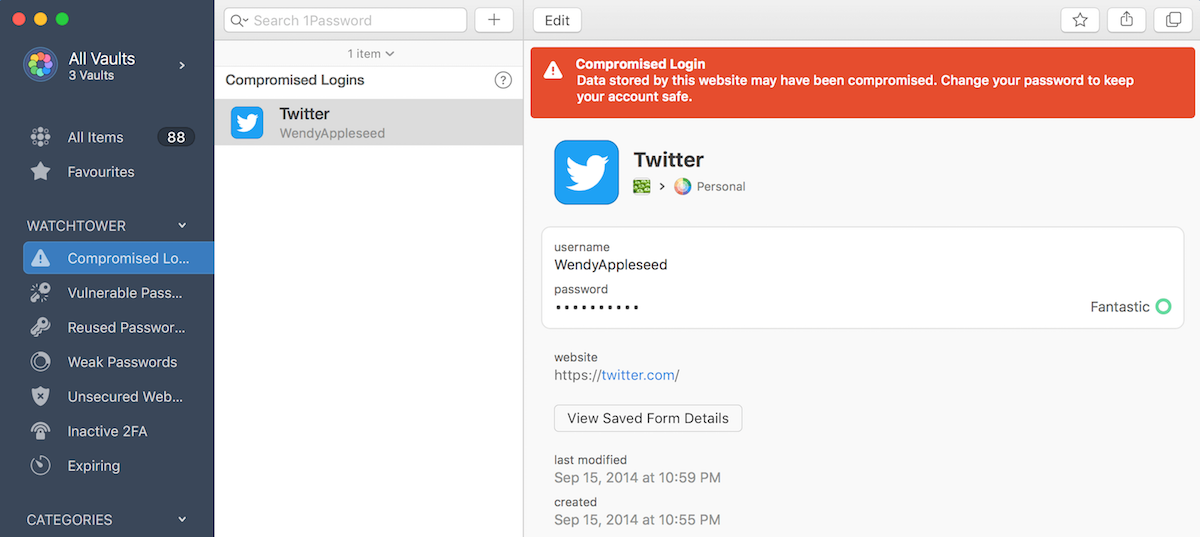Image resolution: width=1200 pixels, height=537 pixels.
Task: Add a new item with plus button
Action: (494, 20)
